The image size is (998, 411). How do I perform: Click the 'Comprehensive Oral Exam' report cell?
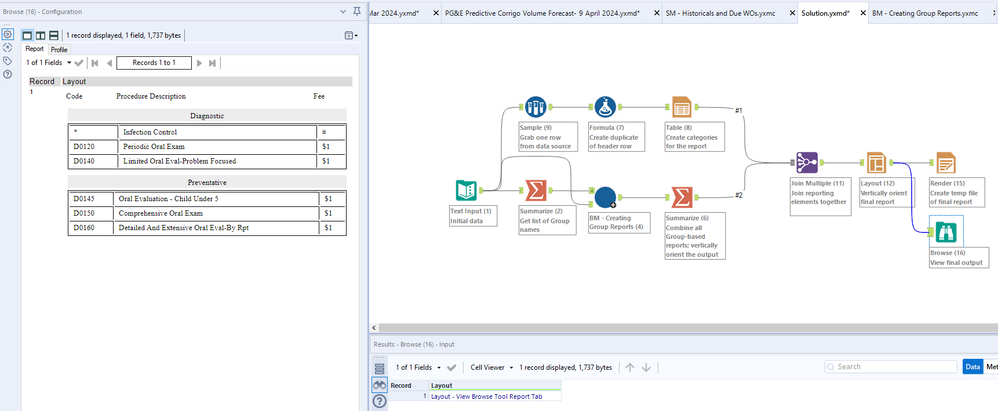pos(216,213)
